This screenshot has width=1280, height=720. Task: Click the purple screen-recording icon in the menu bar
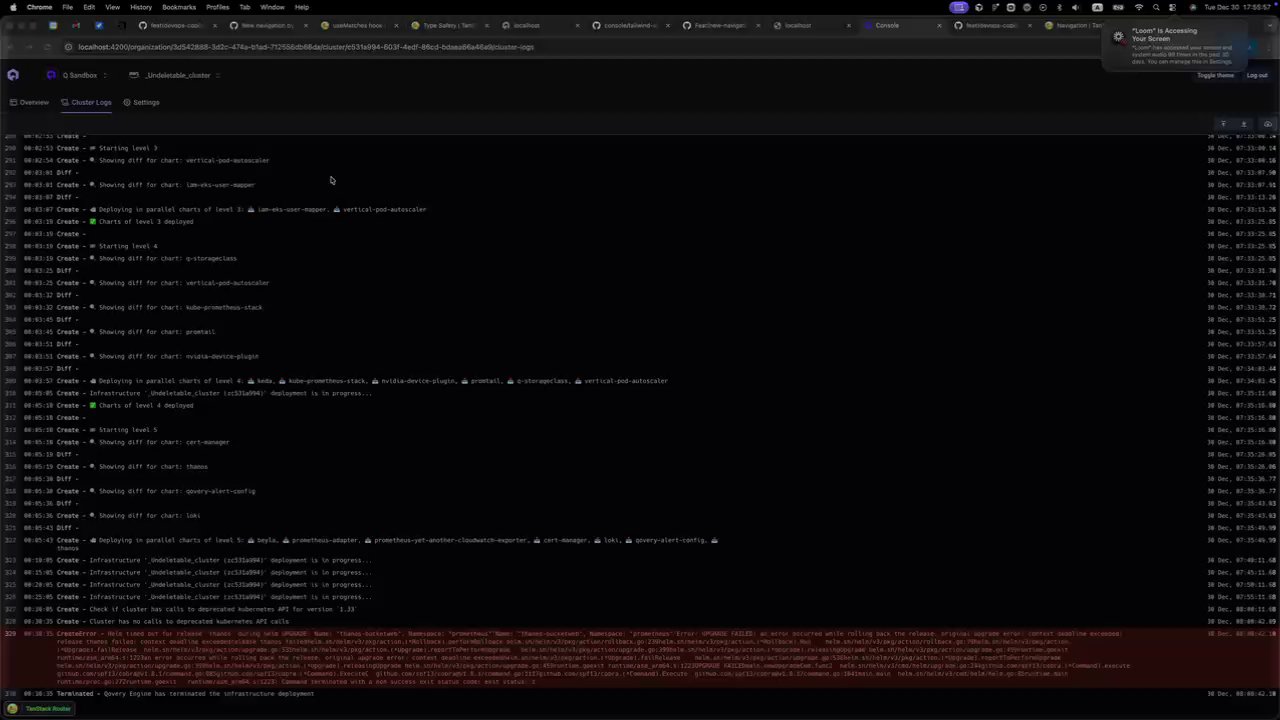(x=960, y=7)
